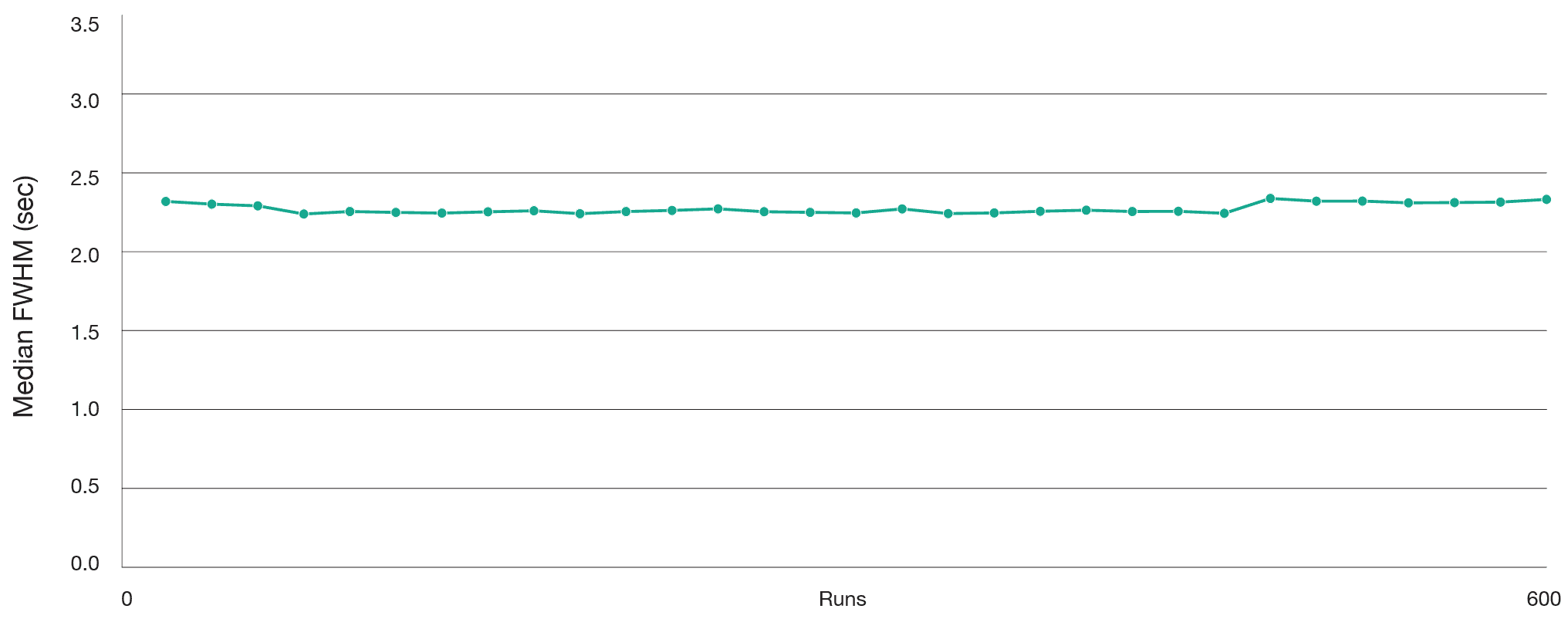Click the data point just before the sharp rise
The width and height of the screenshot is (1568, 619).
click(1224, 213)
